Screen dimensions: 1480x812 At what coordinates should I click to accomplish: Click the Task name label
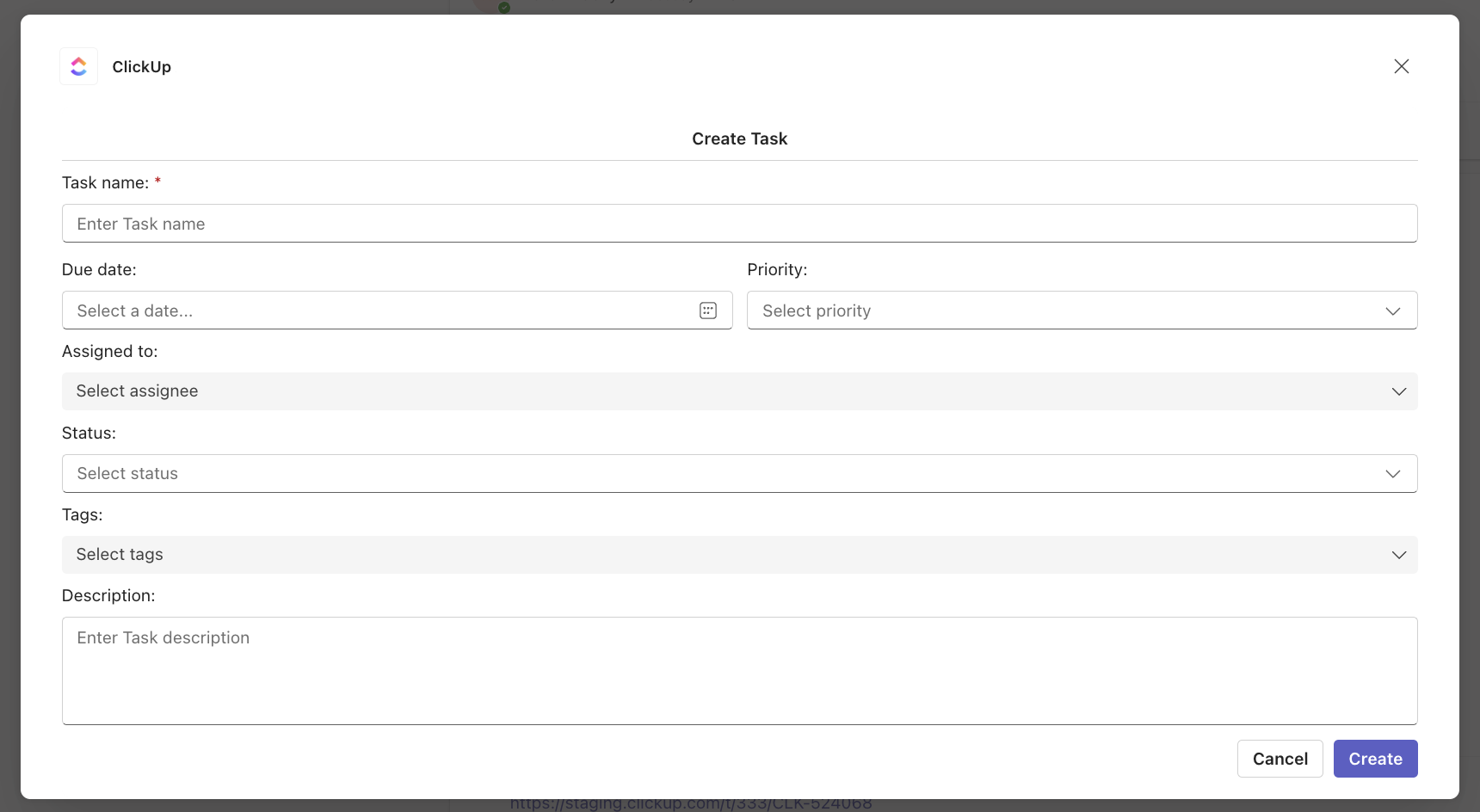[x=105, y=182]
